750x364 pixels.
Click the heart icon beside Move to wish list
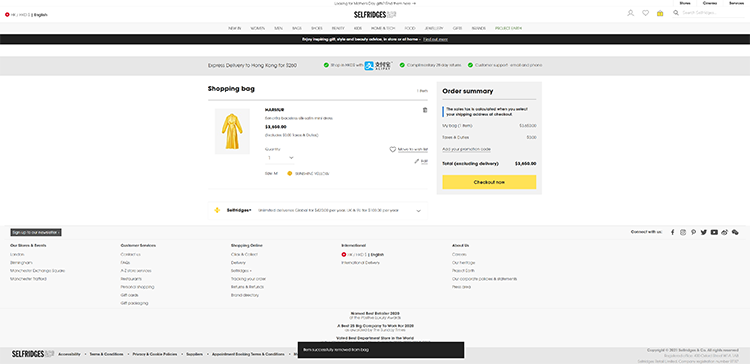tap(393, 149)
